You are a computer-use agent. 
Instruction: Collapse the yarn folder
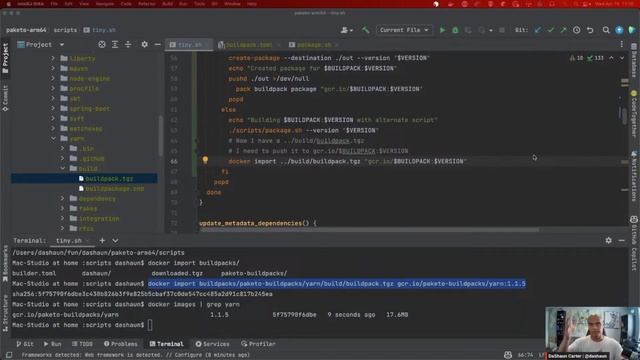(53, 139)
